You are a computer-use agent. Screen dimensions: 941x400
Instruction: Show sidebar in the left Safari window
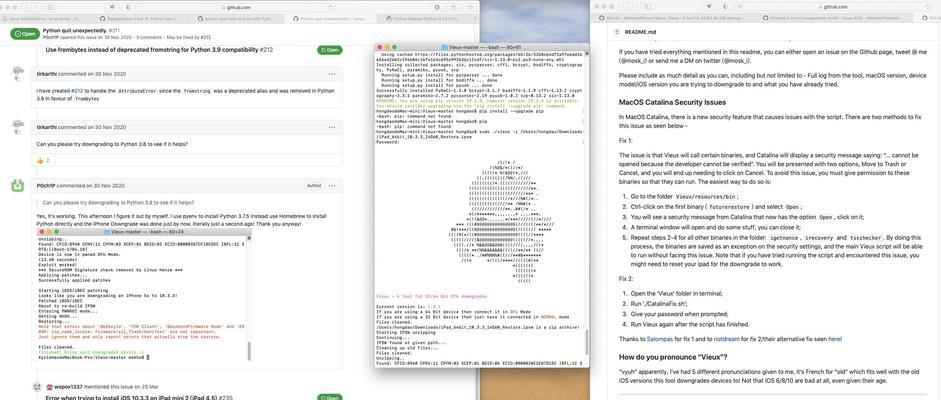(51, 7)
